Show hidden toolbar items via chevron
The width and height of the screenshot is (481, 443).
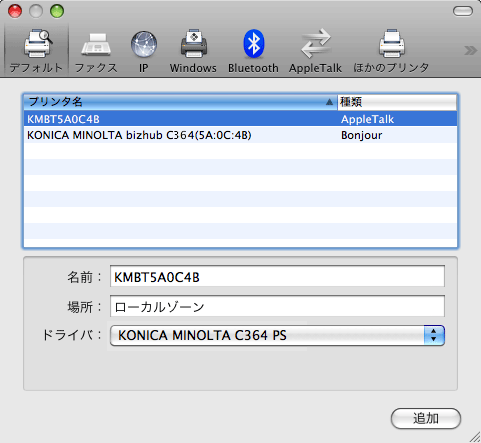[470, 51]
